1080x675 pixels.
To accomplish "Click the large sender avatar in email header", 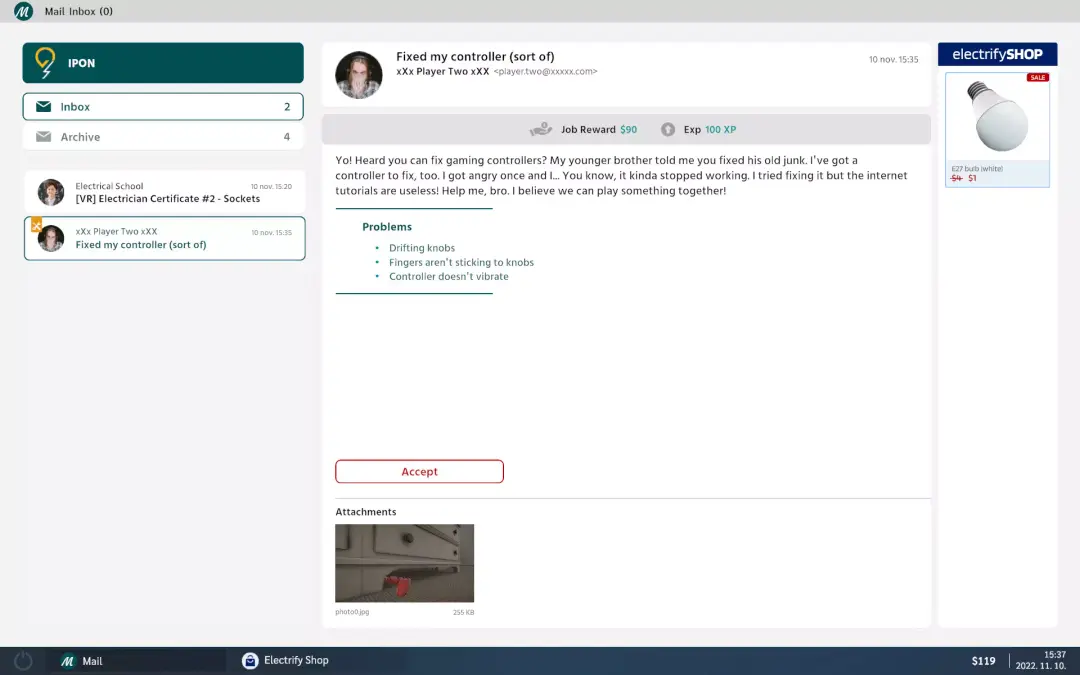I will 359,75.
